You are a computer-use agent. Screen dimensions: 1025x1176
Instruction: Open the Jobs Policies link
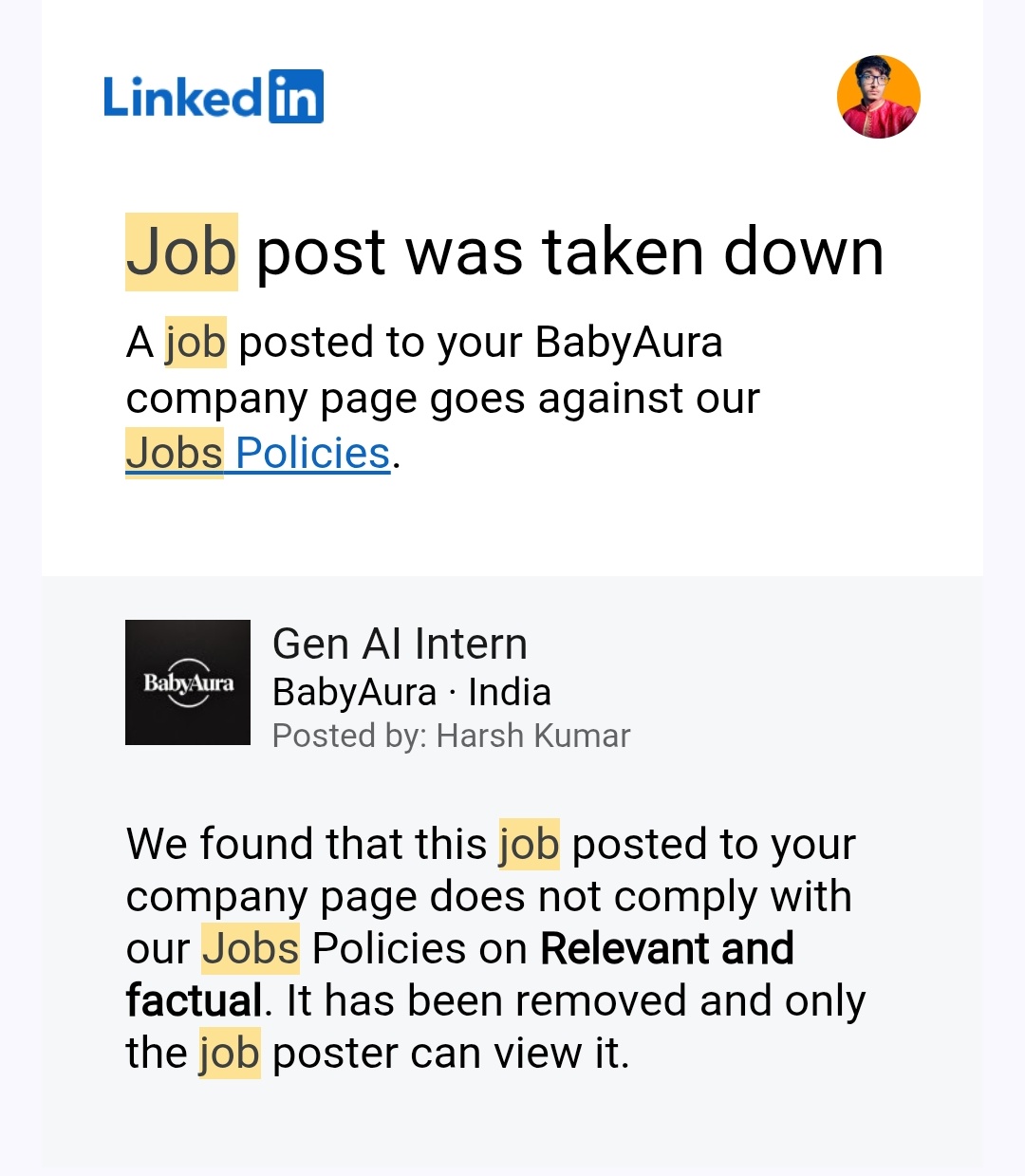coord(258,454)
